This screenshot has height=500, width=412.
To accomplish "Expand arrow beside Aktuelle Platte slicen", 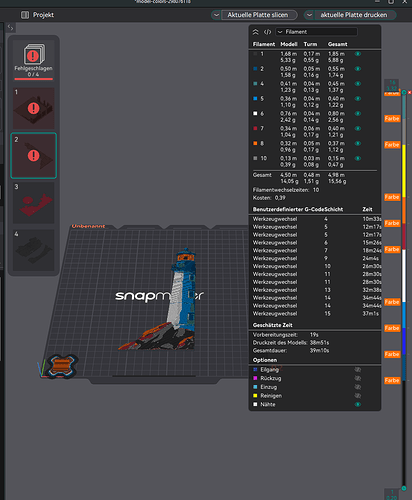I will click(216, 15).
